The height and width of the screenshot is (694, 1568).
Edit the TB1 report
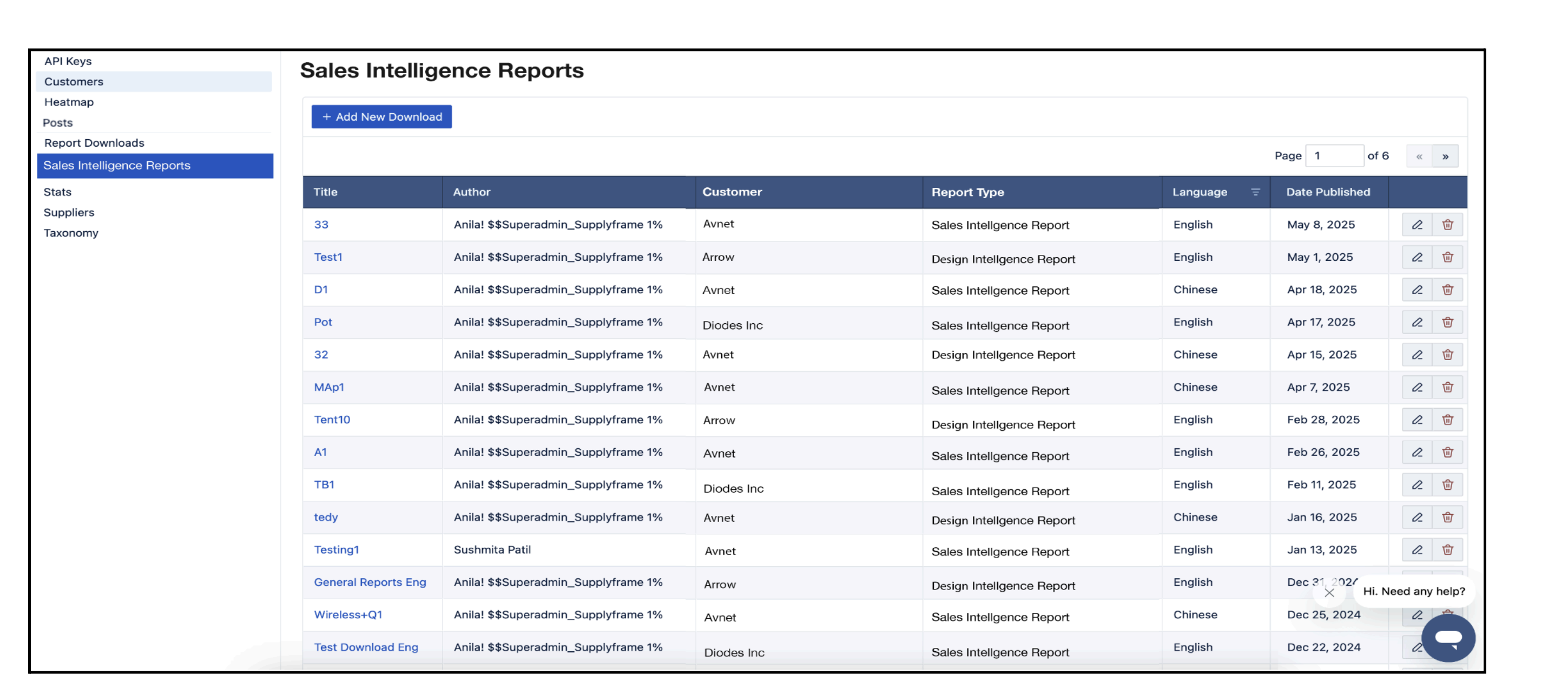tap(1417, 485)
